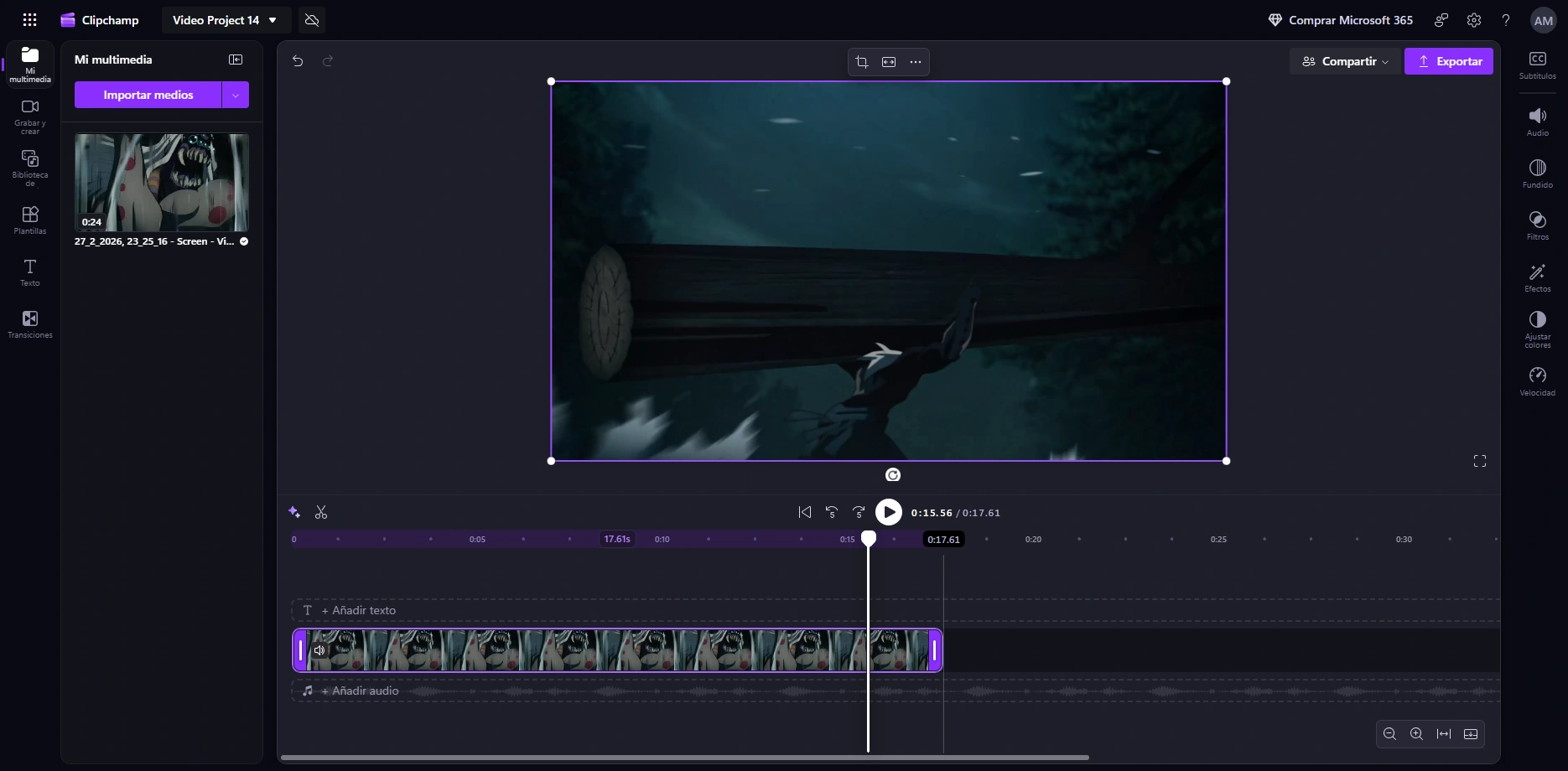Viewport: 1568px width, 771px height.
Task: Enter fullscreen preview mode
Action: tap(1480, 461)
